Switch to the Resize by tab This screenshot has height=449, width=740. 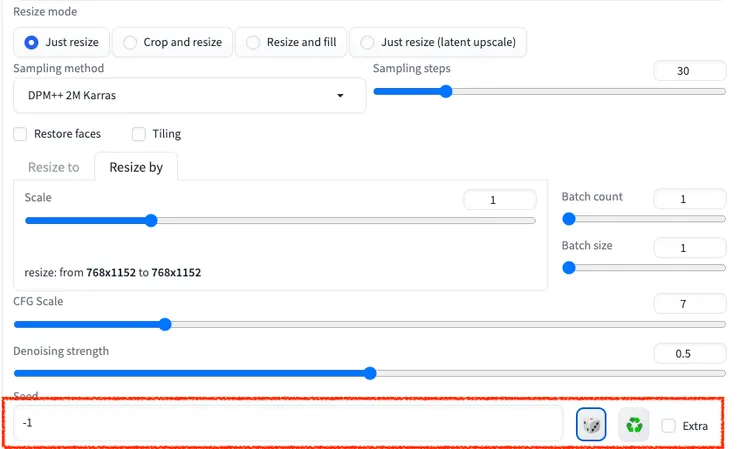point(136,167)
